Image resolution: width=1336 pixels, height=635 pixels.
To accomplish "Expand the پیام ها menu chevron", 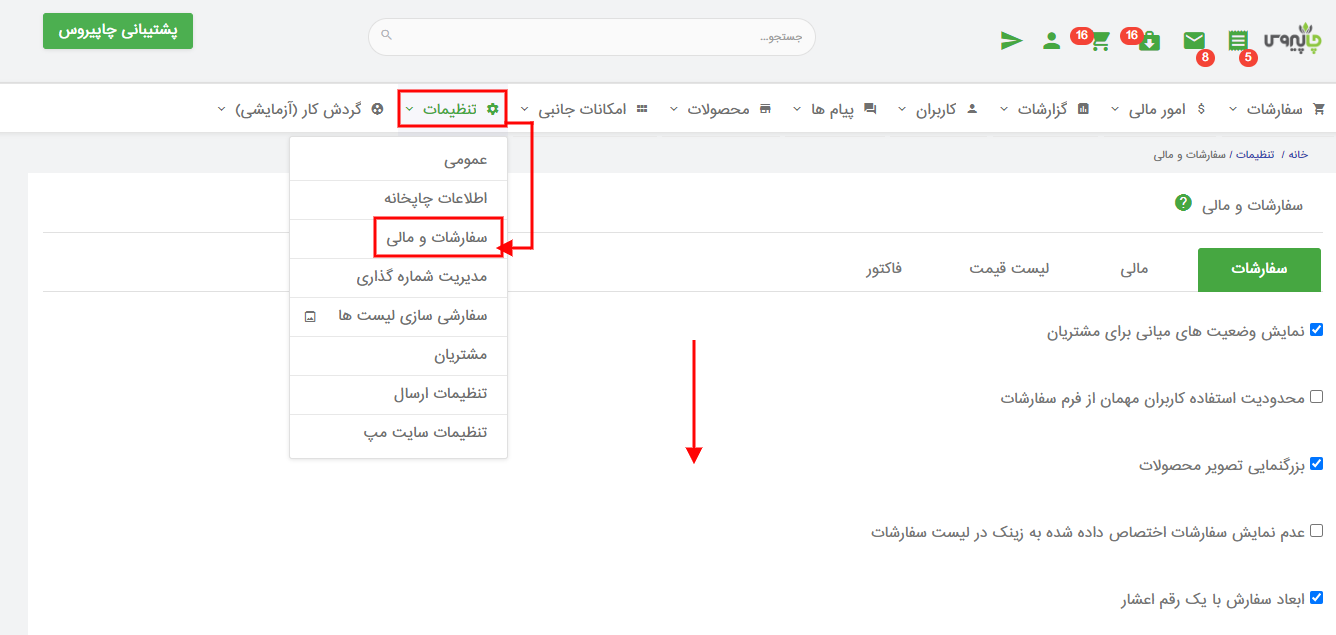I will pyautogui.click(x=796, y=108).
